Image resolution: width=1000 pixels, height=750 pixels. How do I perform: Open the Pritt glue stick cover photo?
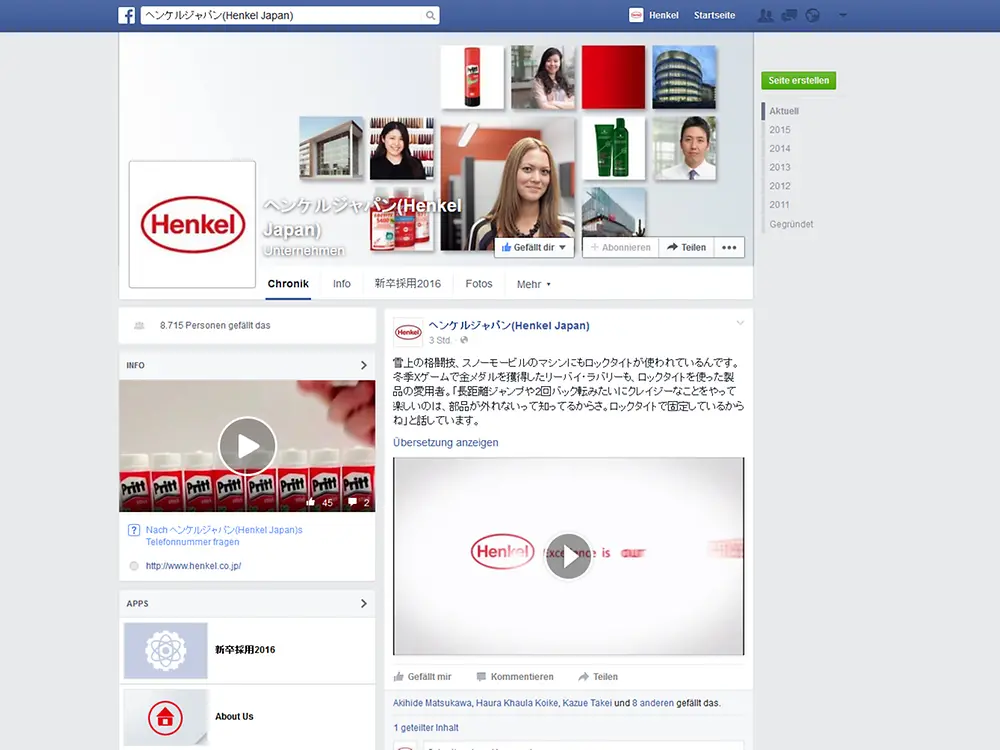pyautogui.click(x=472, y=77)
